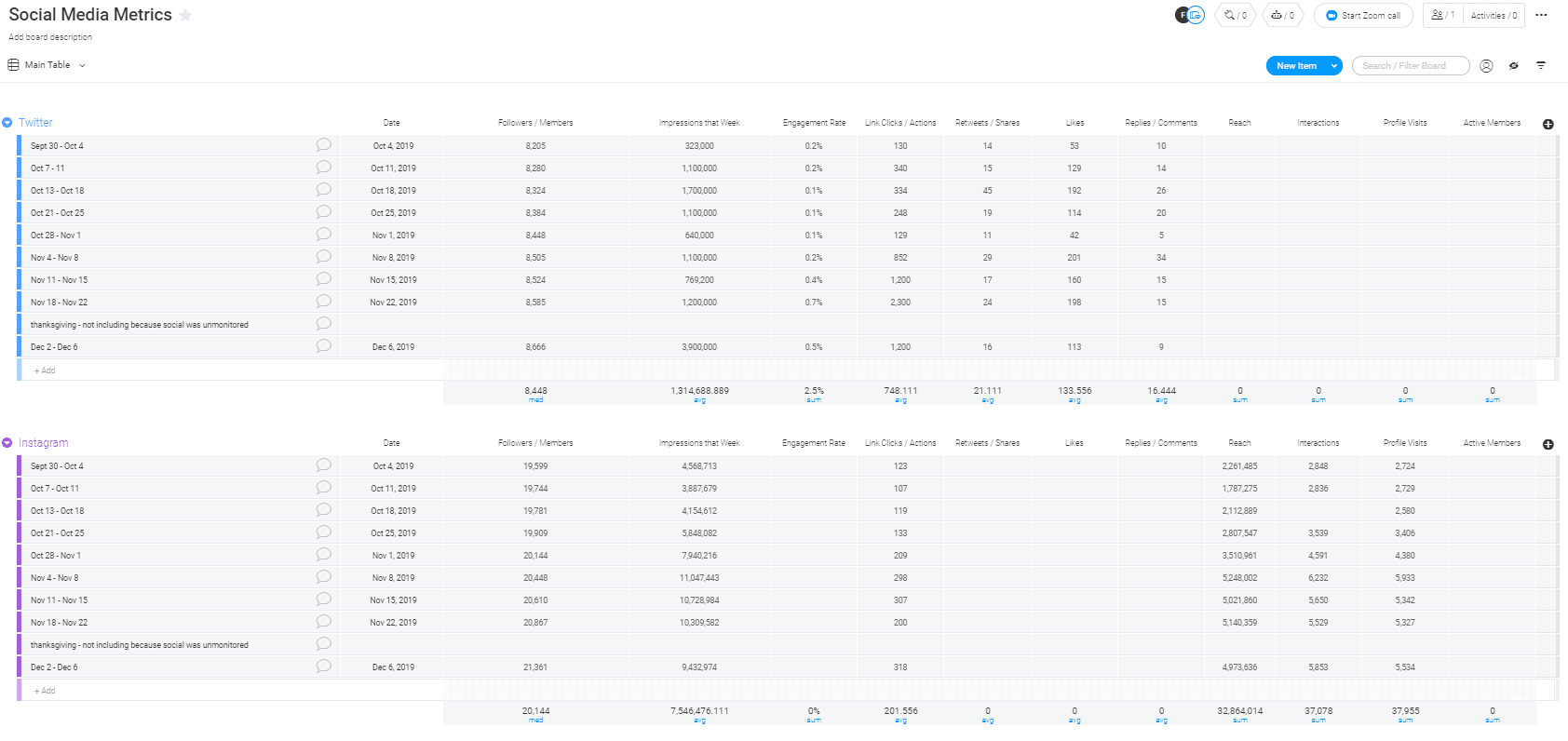Click the Instagram group title
The image size is (1568, 741).
tap(43, 443)
